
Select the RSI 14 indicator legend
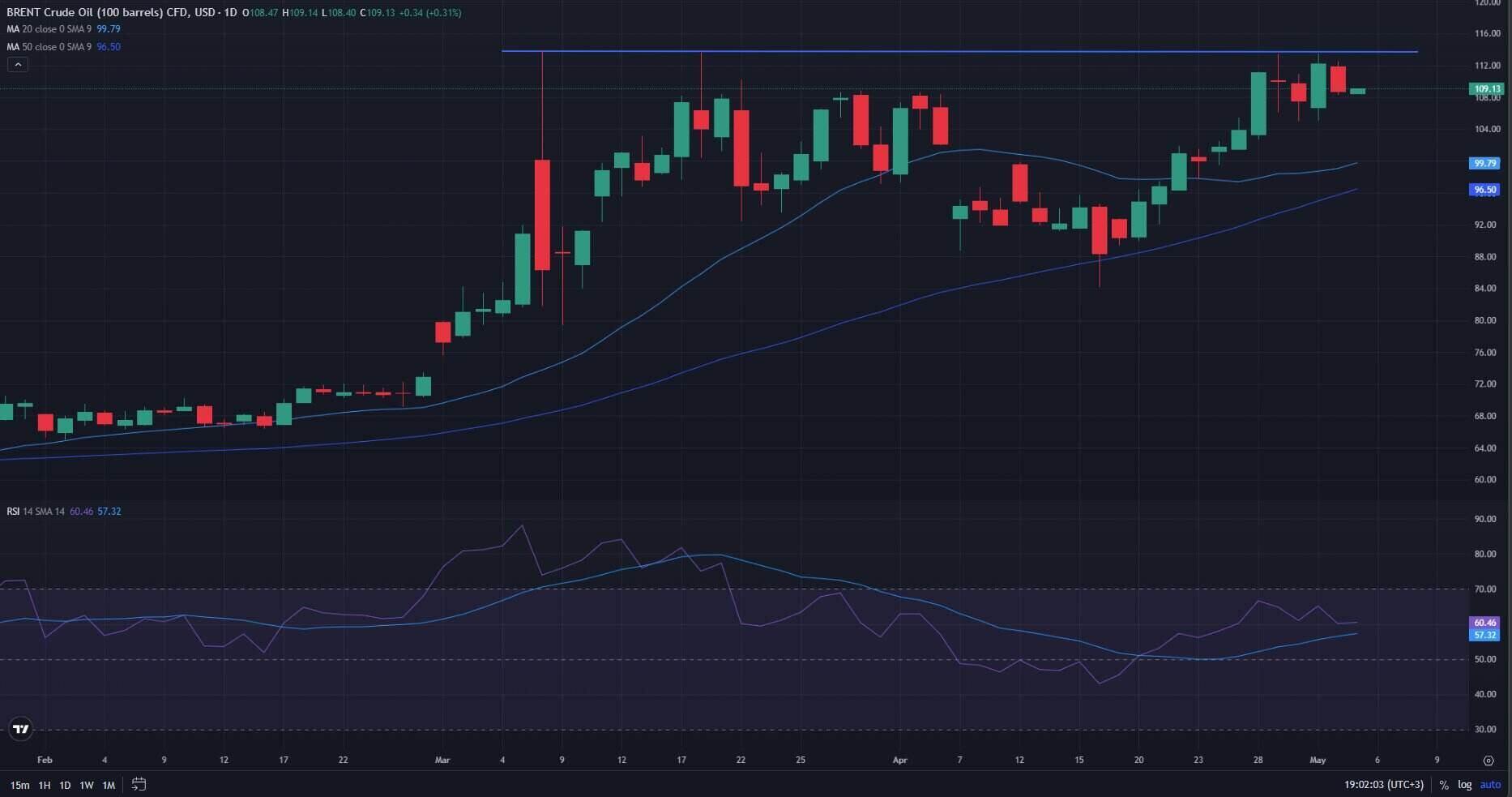pos(63,512)
